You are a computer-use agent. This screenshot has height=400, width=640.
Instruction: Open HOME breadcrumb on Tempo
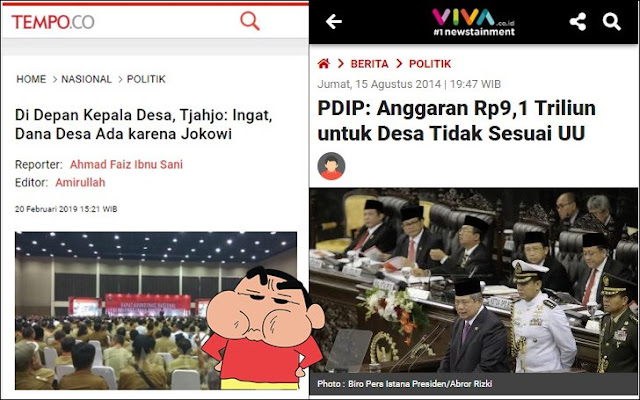(x=31, y=79)
